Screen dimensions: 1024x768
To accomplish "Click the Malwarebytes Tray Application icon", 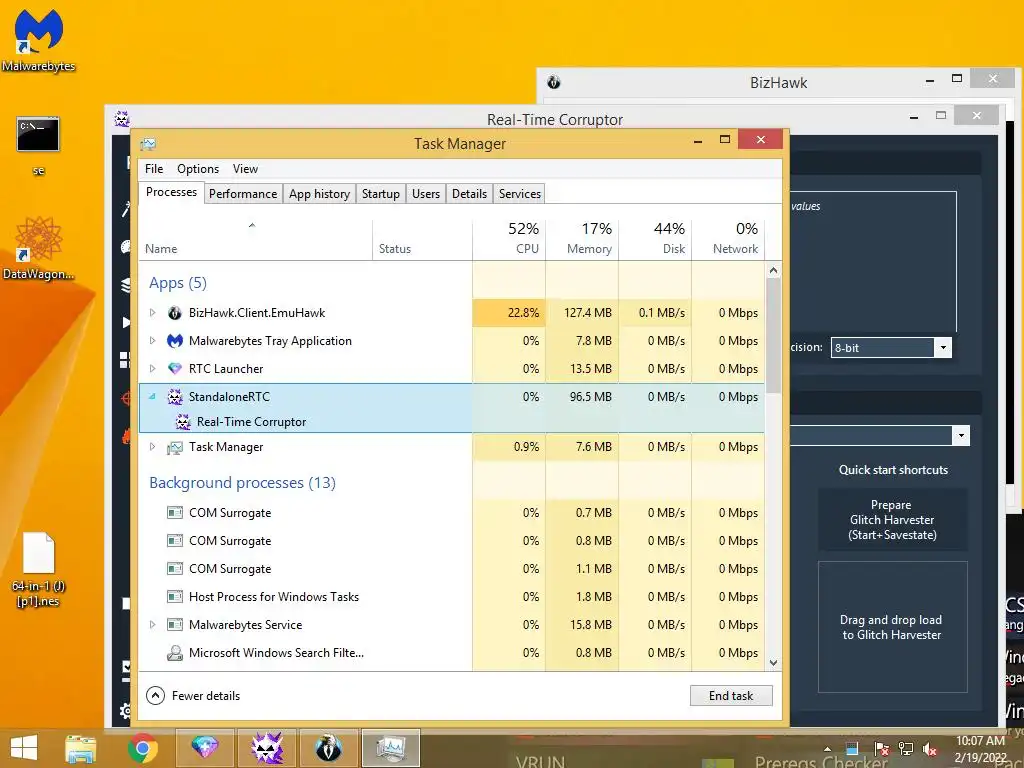I will pyautogui.click(x=174, y=341).
